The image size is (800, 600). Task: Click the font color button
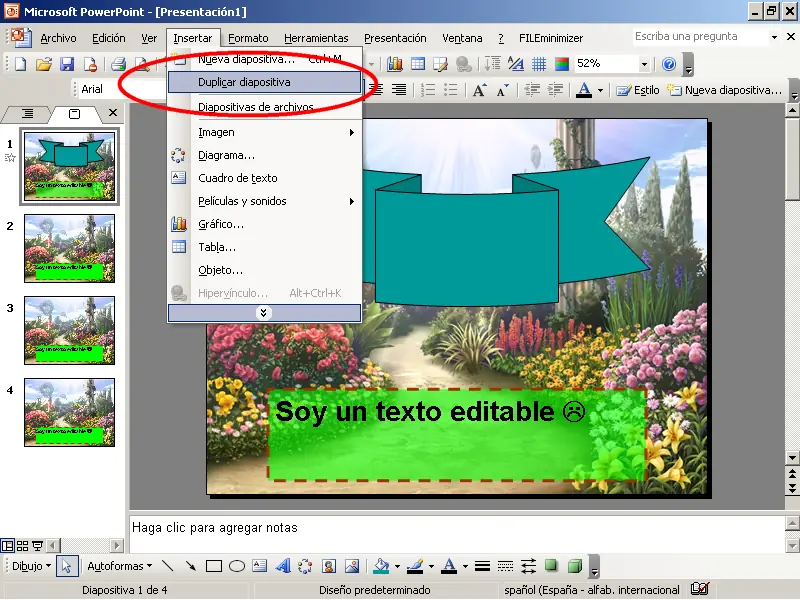pyautogui.click(x=585, y=90)
